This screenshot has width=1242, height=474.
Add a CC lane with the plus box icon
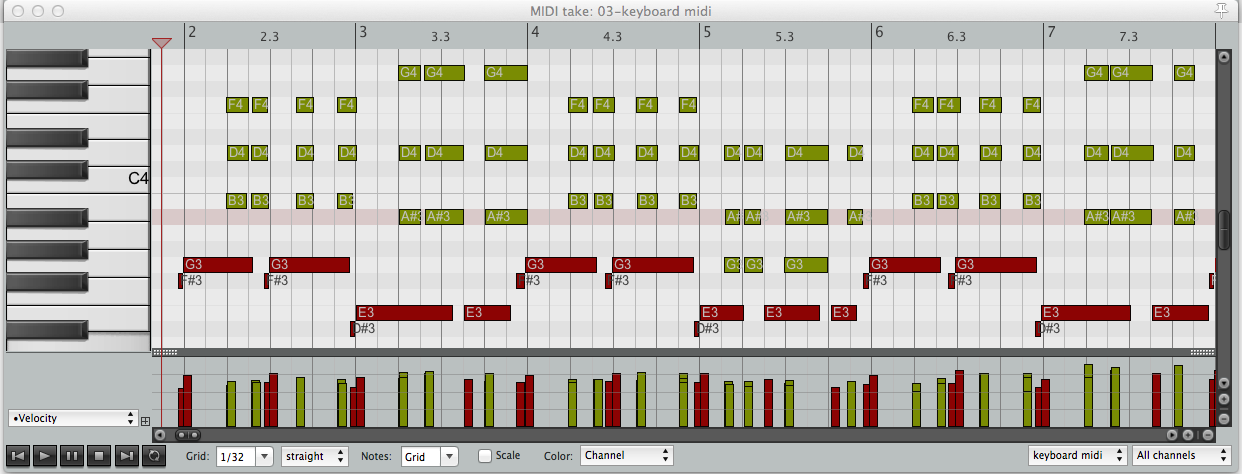[145, 421]
